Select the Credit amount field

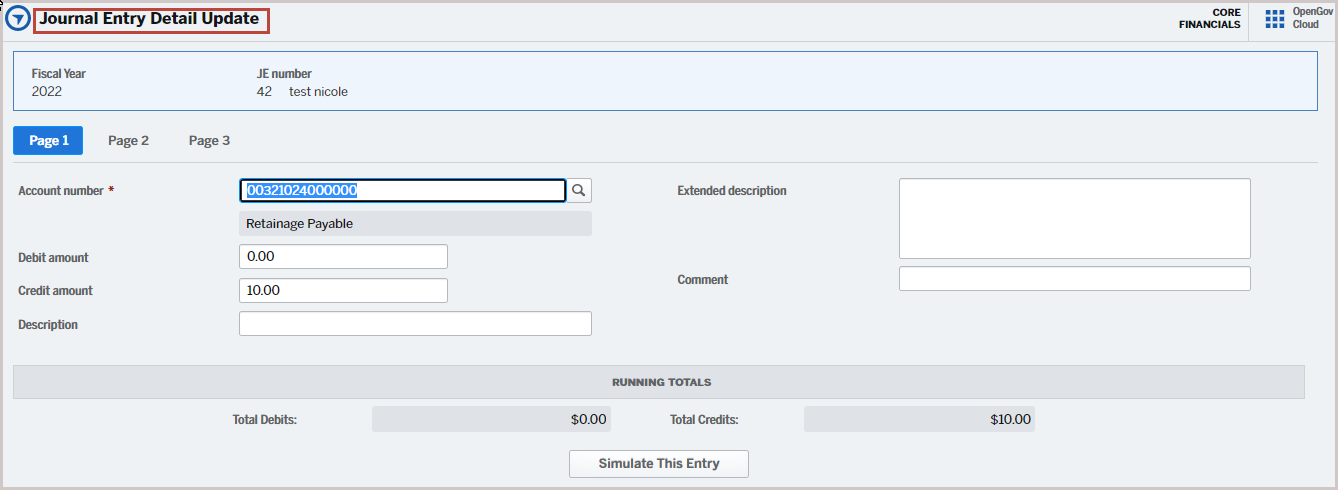coord(343,290)
